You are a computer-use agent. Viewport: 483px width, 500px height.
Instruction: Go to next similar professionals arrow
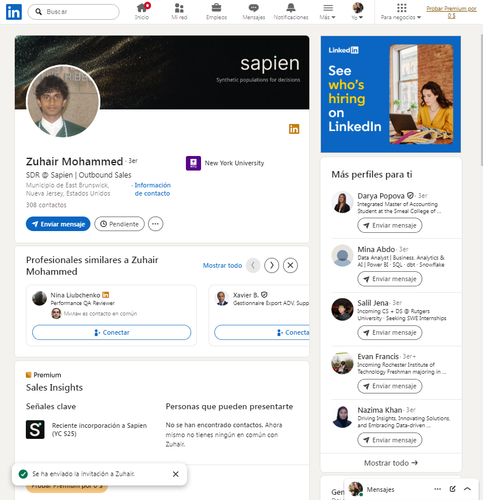272,265
